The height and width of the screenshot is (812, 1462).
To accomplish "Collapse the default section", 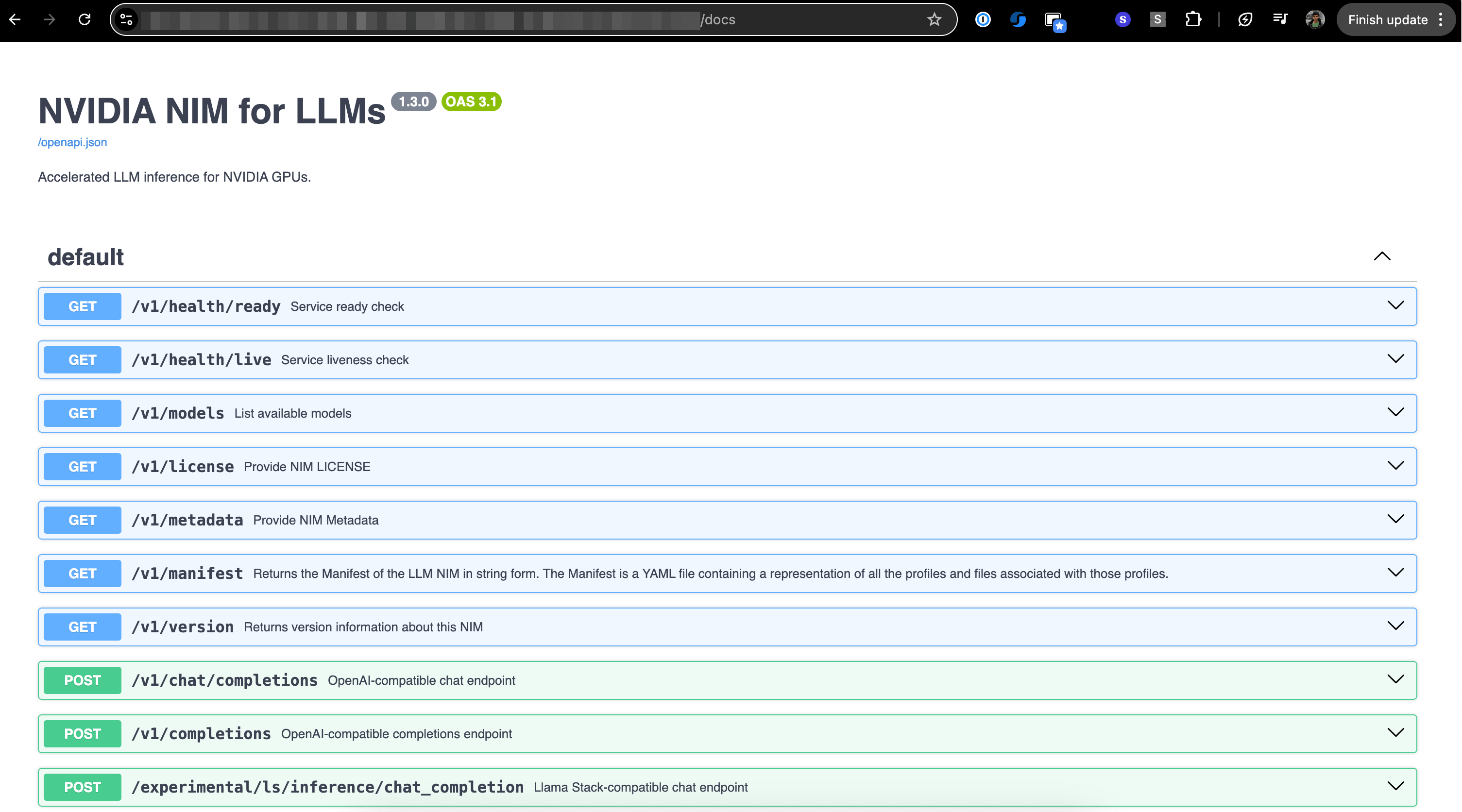I will [x=1381, y=256].
